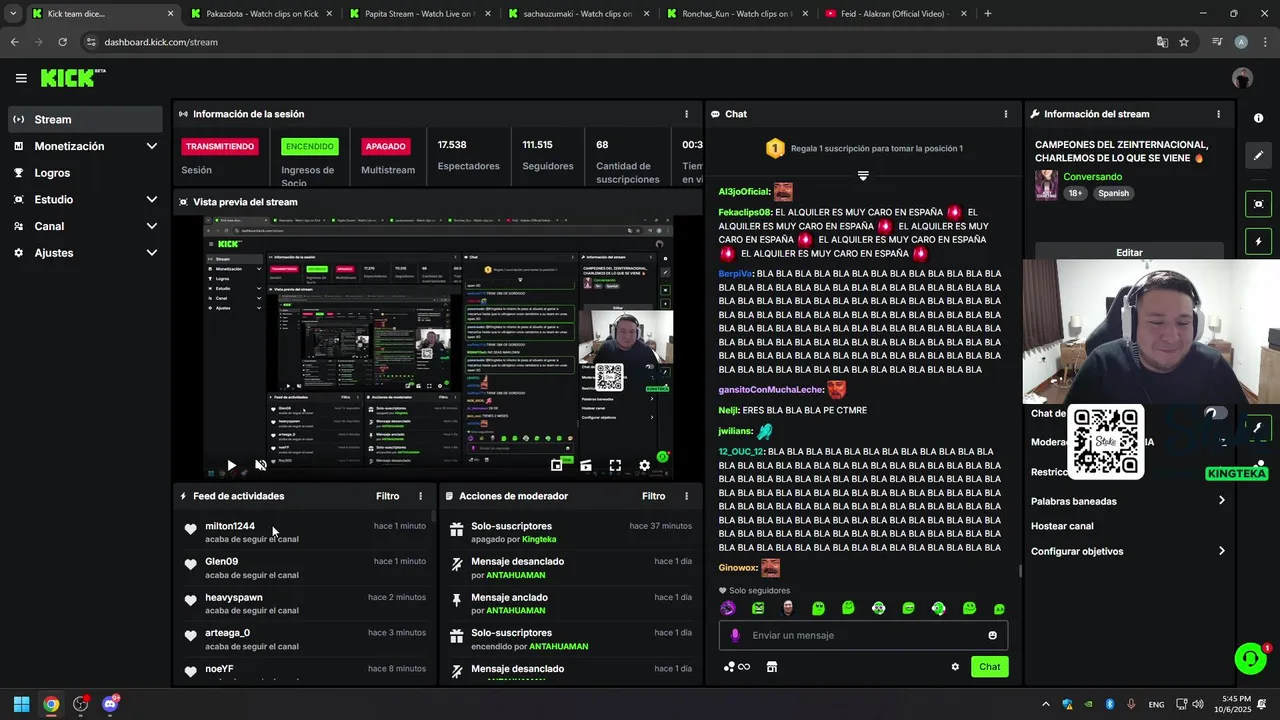Click milton1244 in activity feed
This screenshot has height=720, width=1280.
pyautogui.click(x=230, y=526)
